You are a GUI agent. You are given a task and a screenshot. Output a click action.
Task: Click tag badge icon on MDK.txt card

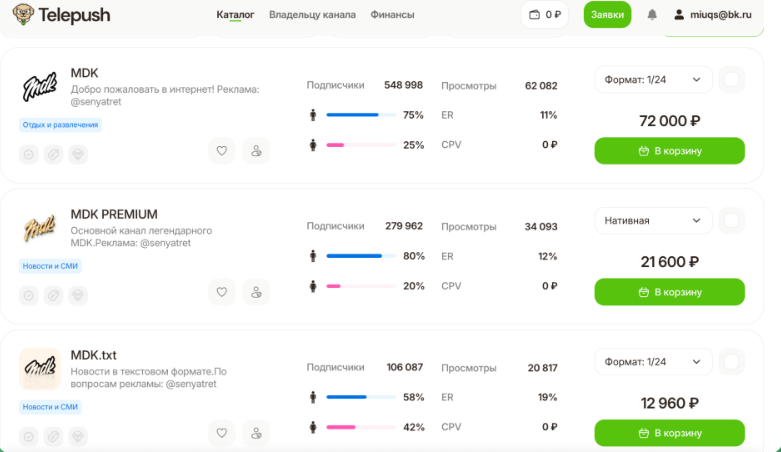coord(53,437)
